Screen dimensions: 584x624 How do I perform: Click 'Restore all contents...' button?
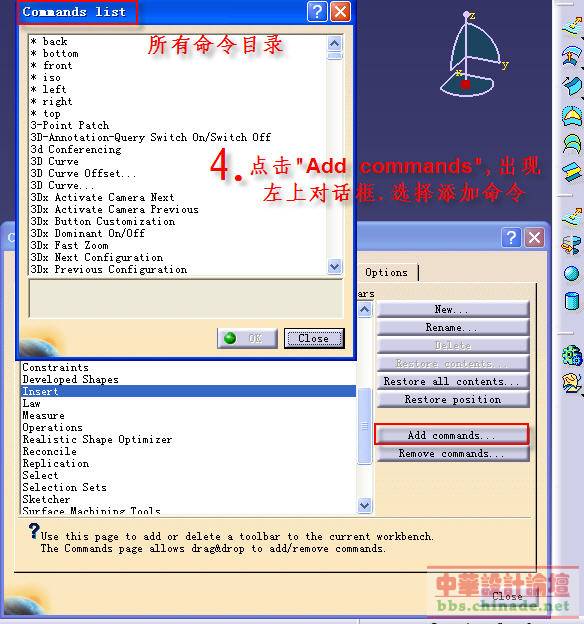tap(452, 381)
